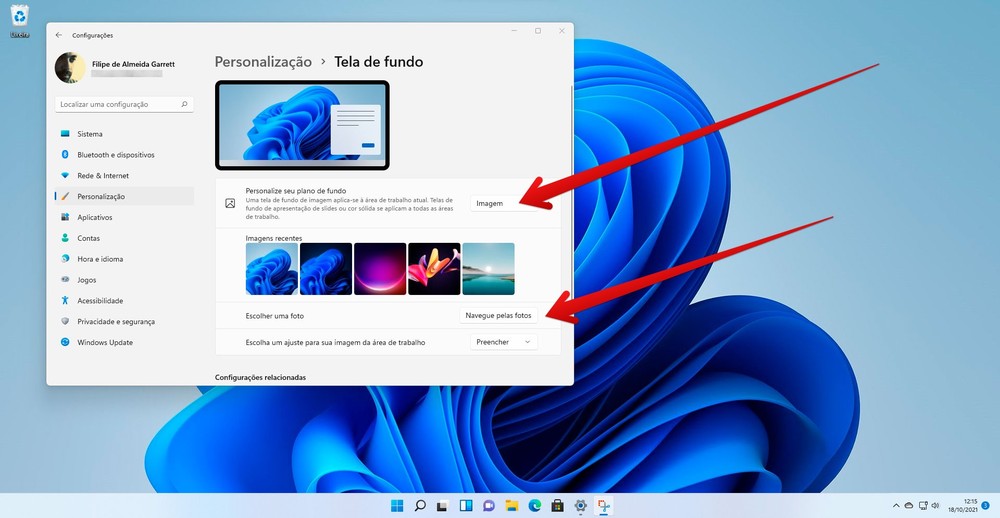
Task: Open Chat from the taskbar
Action: [x=489, y=506]
